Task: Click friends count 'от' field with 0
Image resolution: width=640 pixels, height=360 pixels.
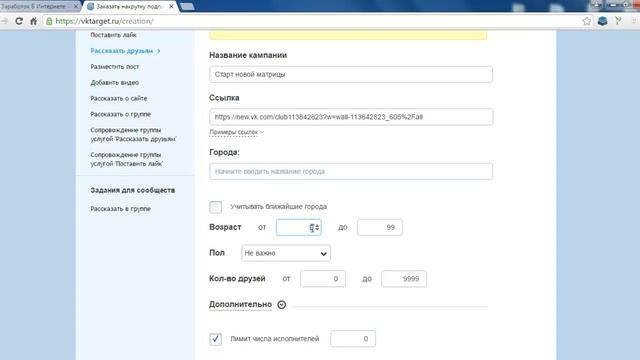Action: coord(322,279)
